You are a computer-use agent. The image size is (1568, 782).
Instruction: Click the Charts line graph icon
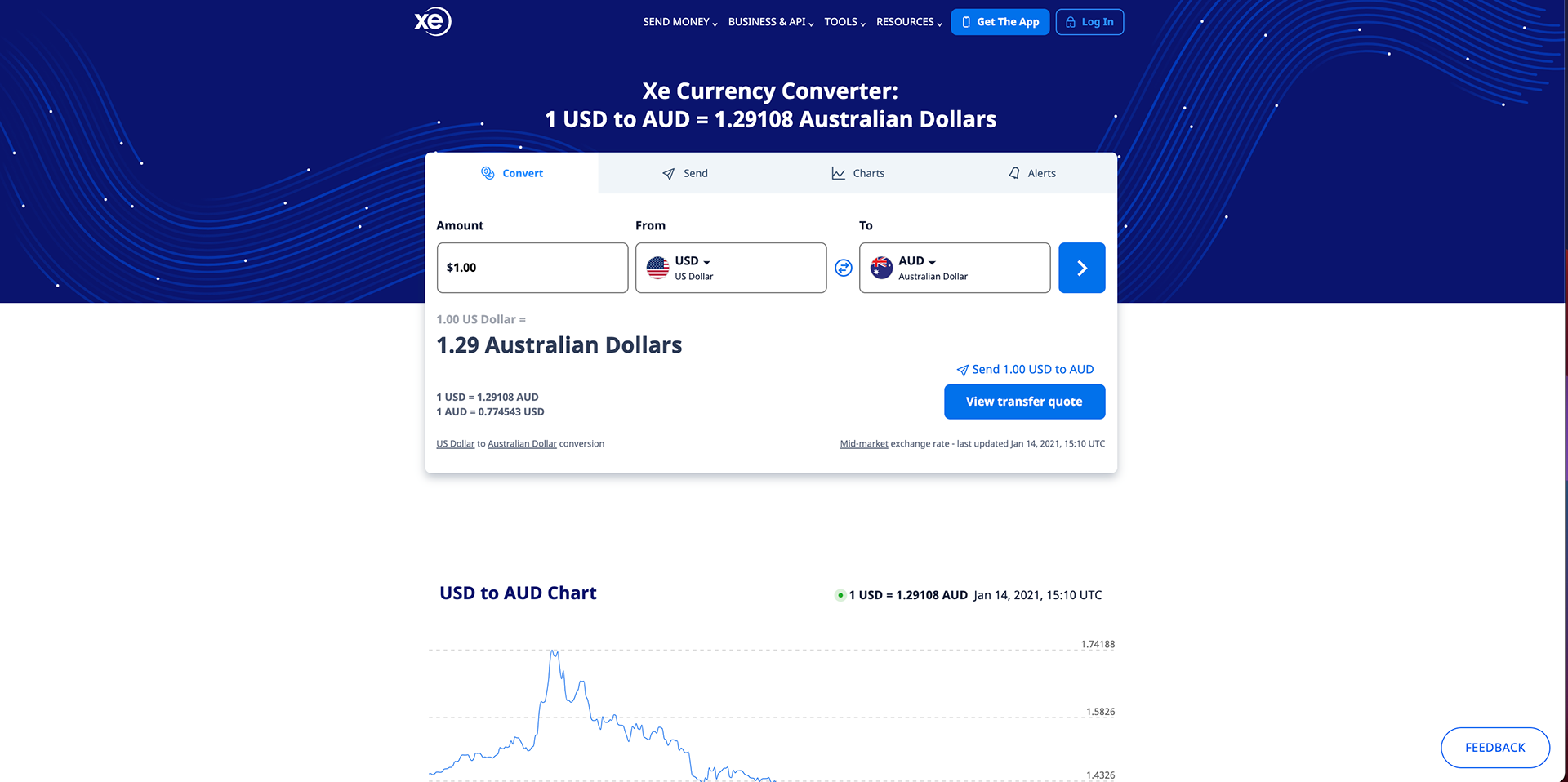(x=838, y=173)
